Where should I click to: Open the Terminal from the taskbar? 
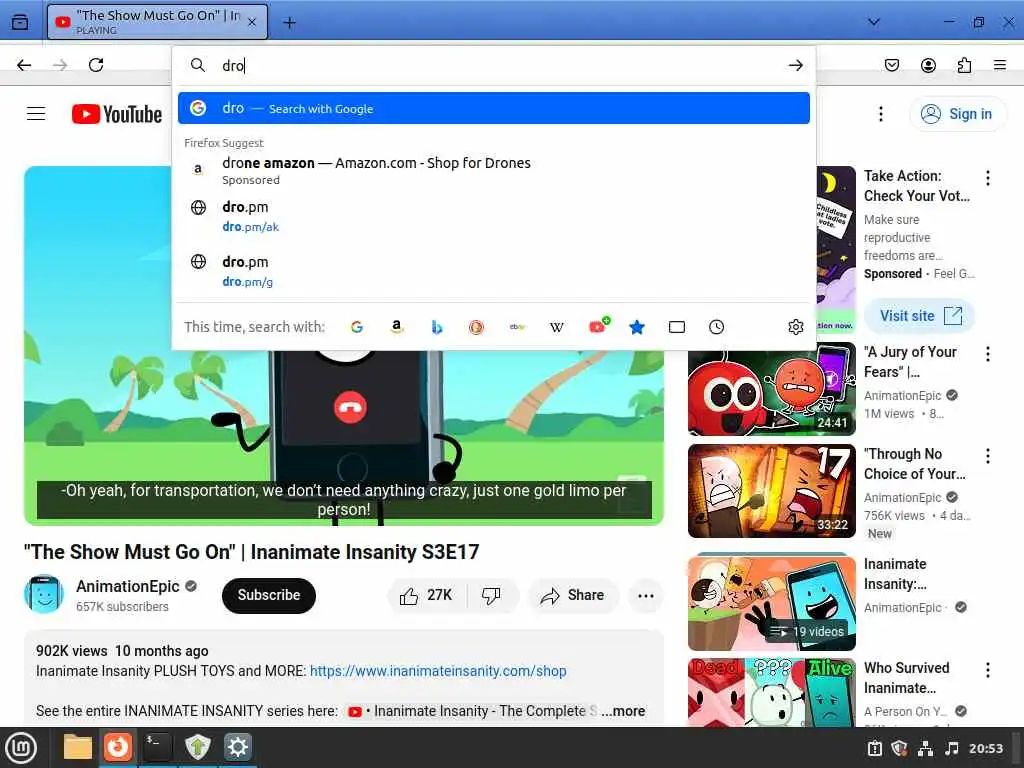click(157, 747)
